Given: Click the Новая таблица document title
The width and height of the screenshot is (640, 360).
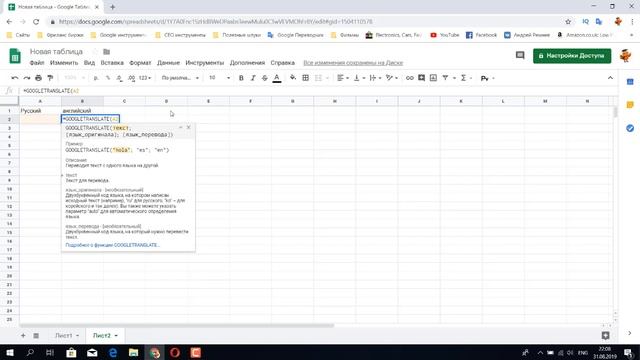Looking at the screenshot, I should (x=56, y=51).
